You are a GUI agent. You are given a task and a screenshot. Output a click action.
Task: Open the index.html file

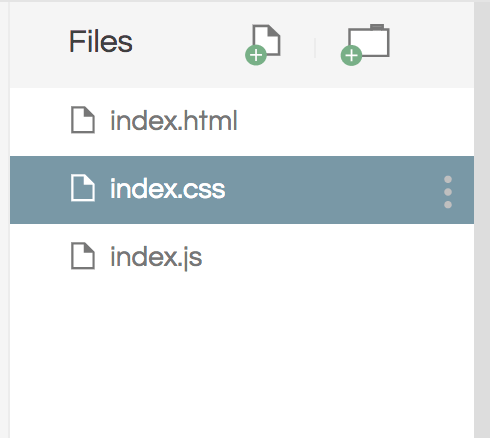coord(174,121)
